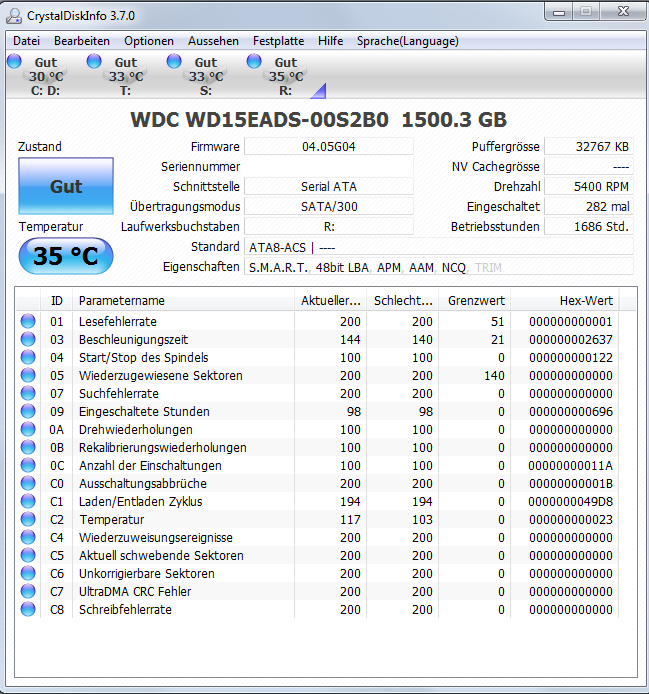Click APM in the Eigenschaften field
This screenshot has height=694, width=649.
[x=389, y=267]
